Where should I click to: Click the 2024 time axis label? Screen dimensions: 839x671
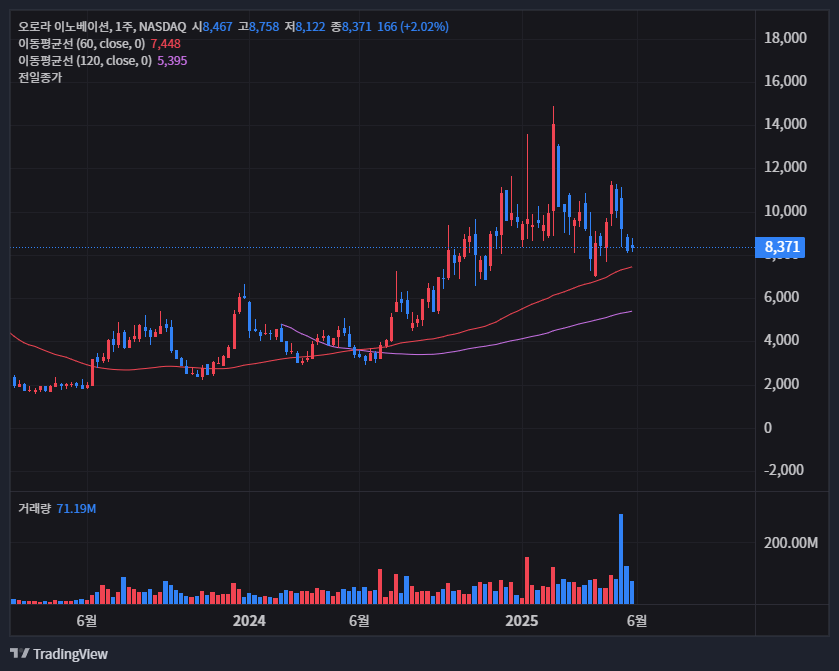pos(249,621)
